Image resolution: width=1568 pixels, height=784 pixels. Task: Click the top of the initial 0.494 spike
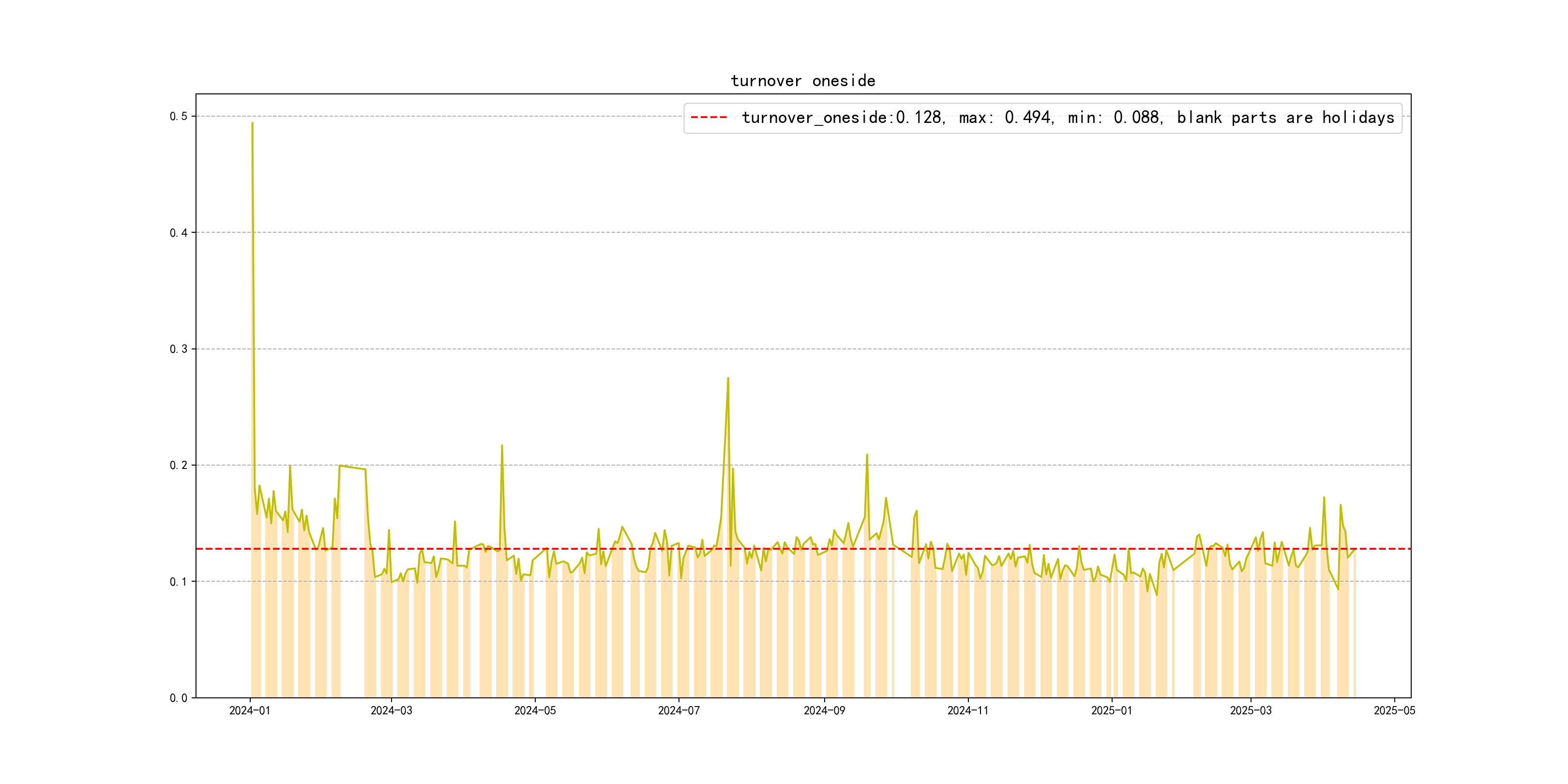252,123
